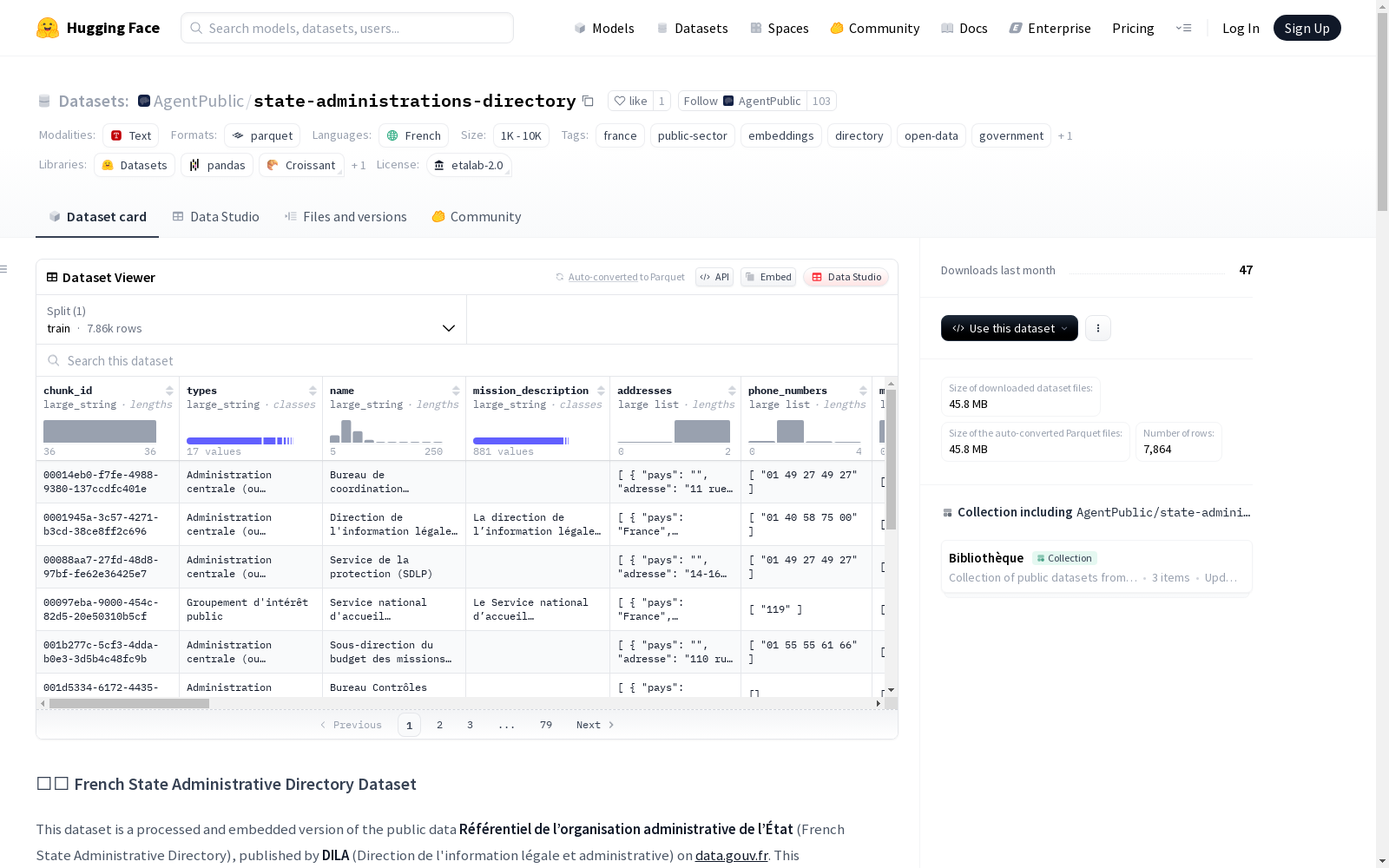Click the table's vertical scrollbar thumb
Screen dimensions: 1389x868
891,460
